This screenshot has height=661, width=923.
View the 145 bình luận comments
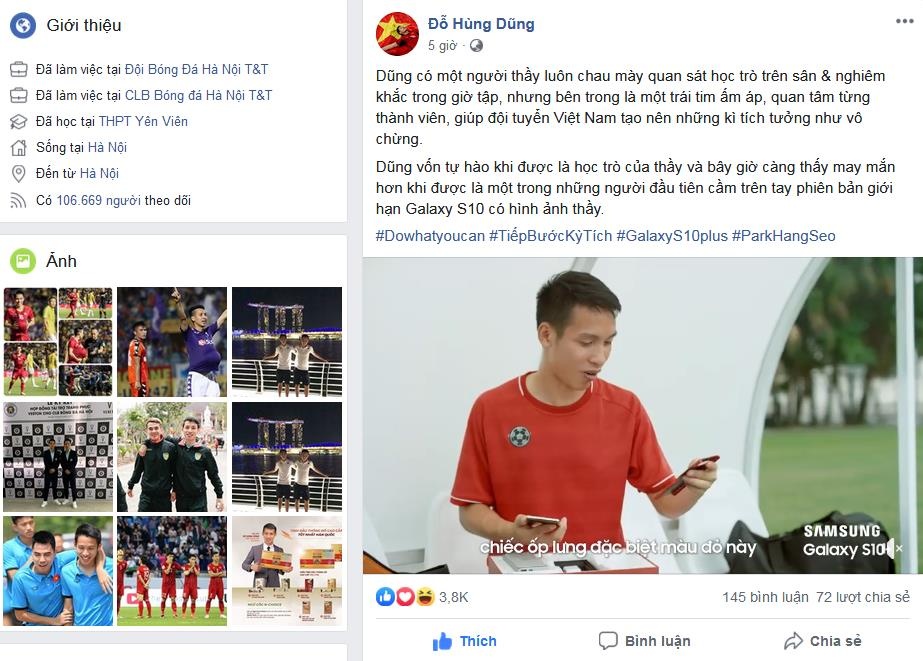pyautogui.click(x=765, y=597)
